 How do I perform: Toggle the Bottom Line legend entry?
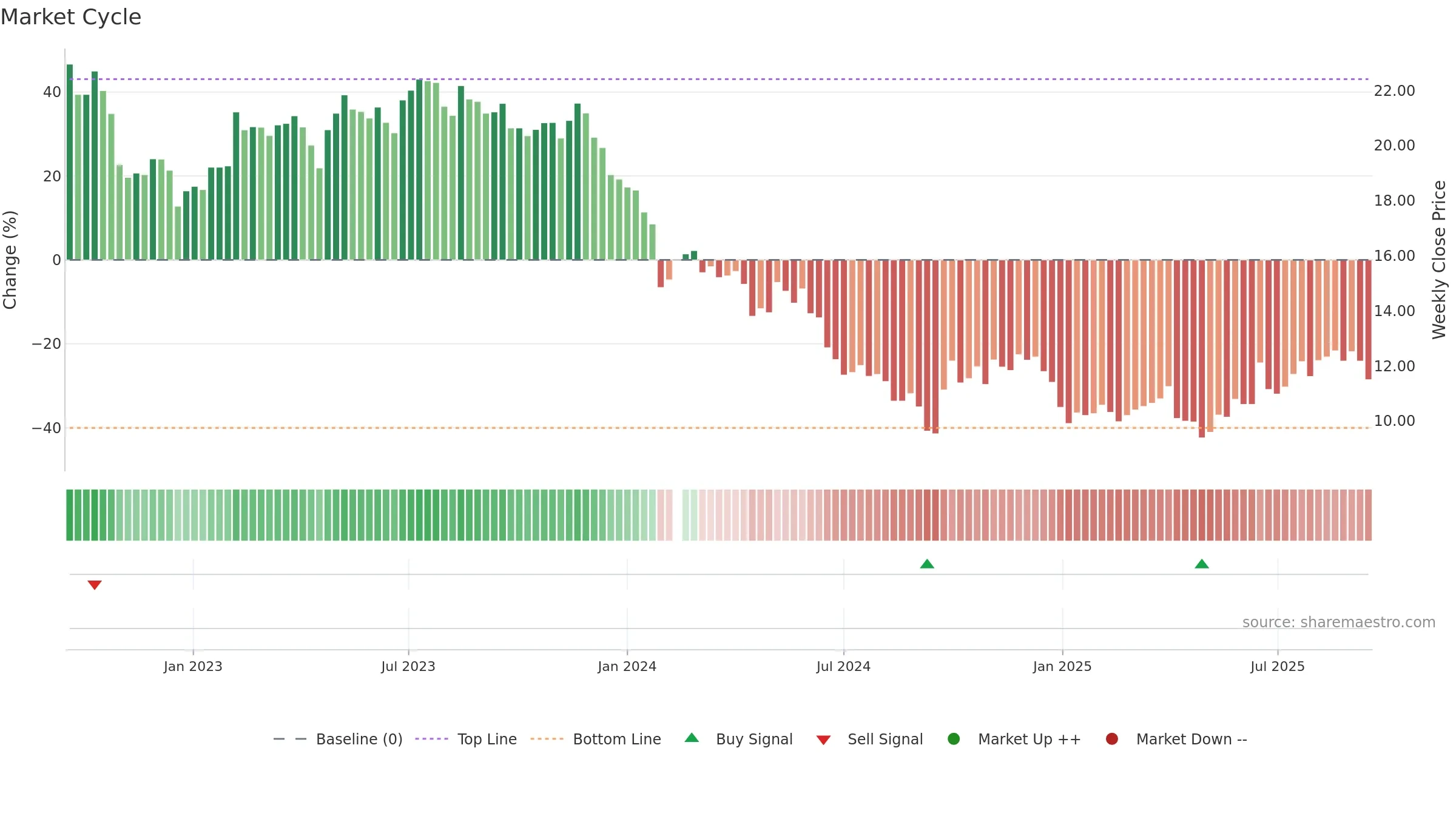pos(595,739)
